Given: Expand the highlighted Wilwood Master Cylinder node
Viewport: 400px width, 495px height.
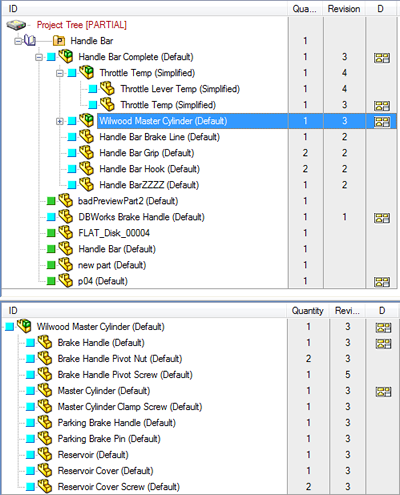Looking at the screenshot, I should coord(60,121).
